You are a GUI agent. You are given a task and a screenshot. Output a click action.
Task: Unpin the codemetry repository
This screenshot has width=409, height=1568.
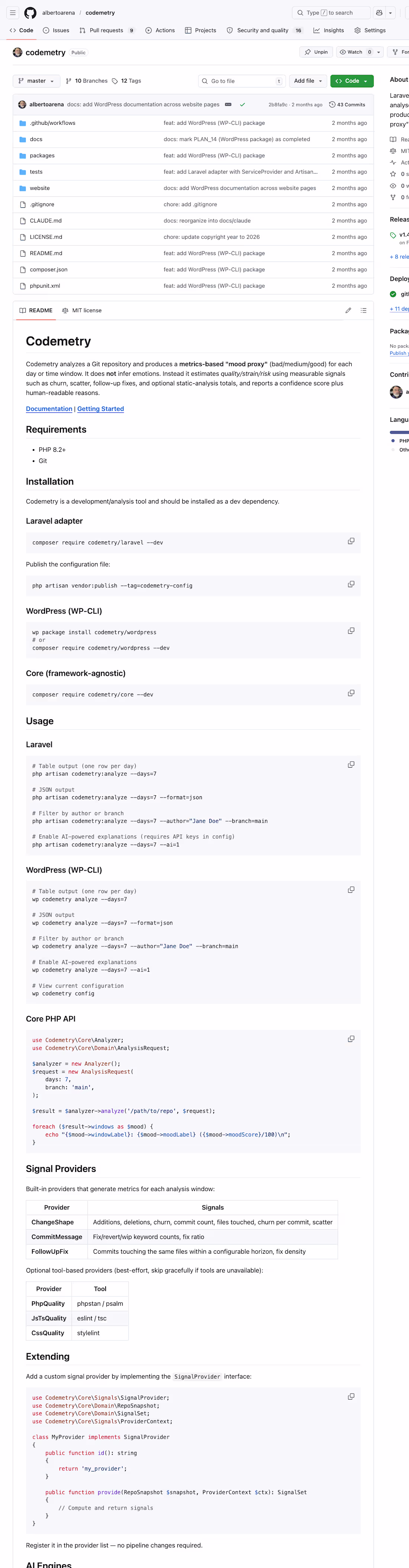click(x=316, y=52)
